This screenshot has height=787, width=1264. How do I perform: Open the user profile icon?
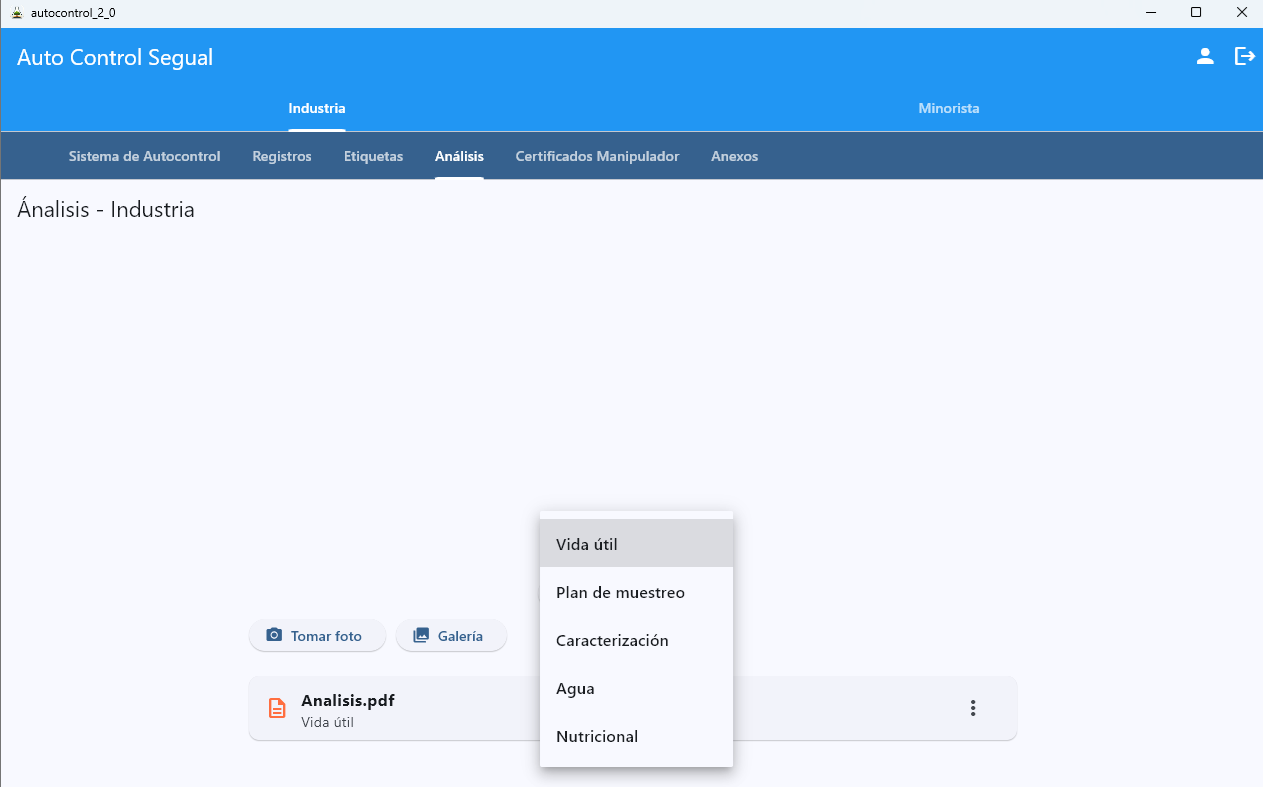pos(1205,57)
